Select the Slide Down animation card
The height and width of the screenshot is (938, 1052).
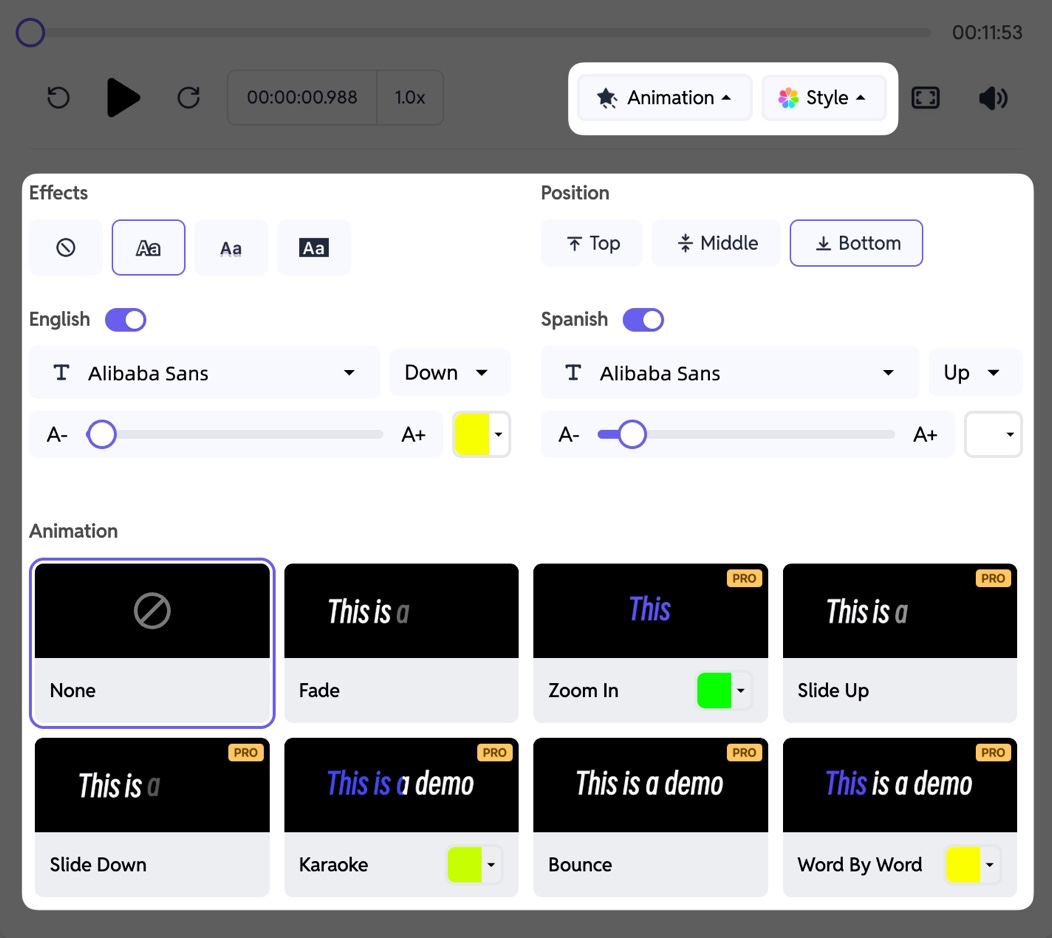(x=152, y=817)
